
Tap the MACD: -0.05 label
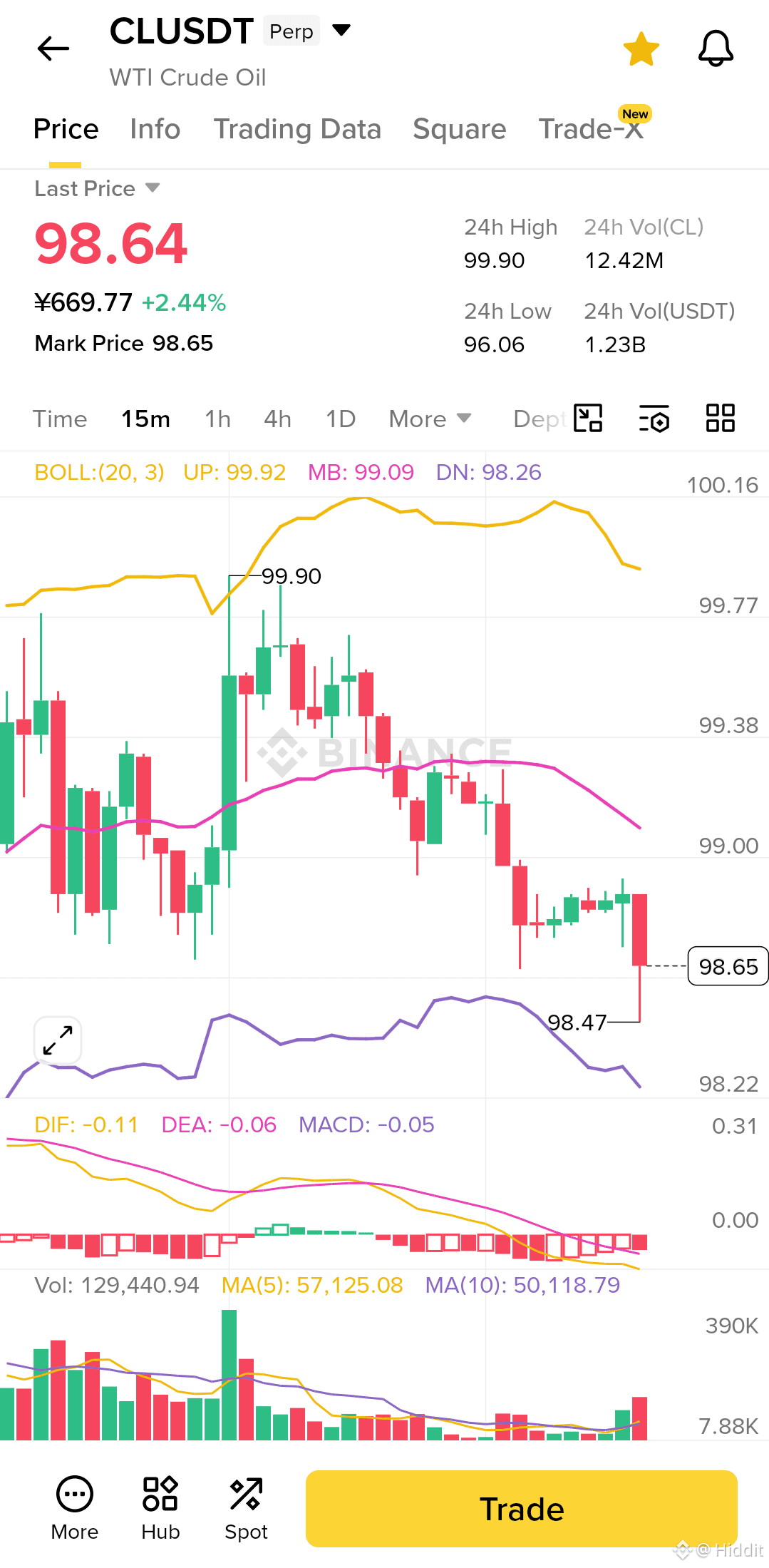pyautogui.click(x=366, y=1124)
